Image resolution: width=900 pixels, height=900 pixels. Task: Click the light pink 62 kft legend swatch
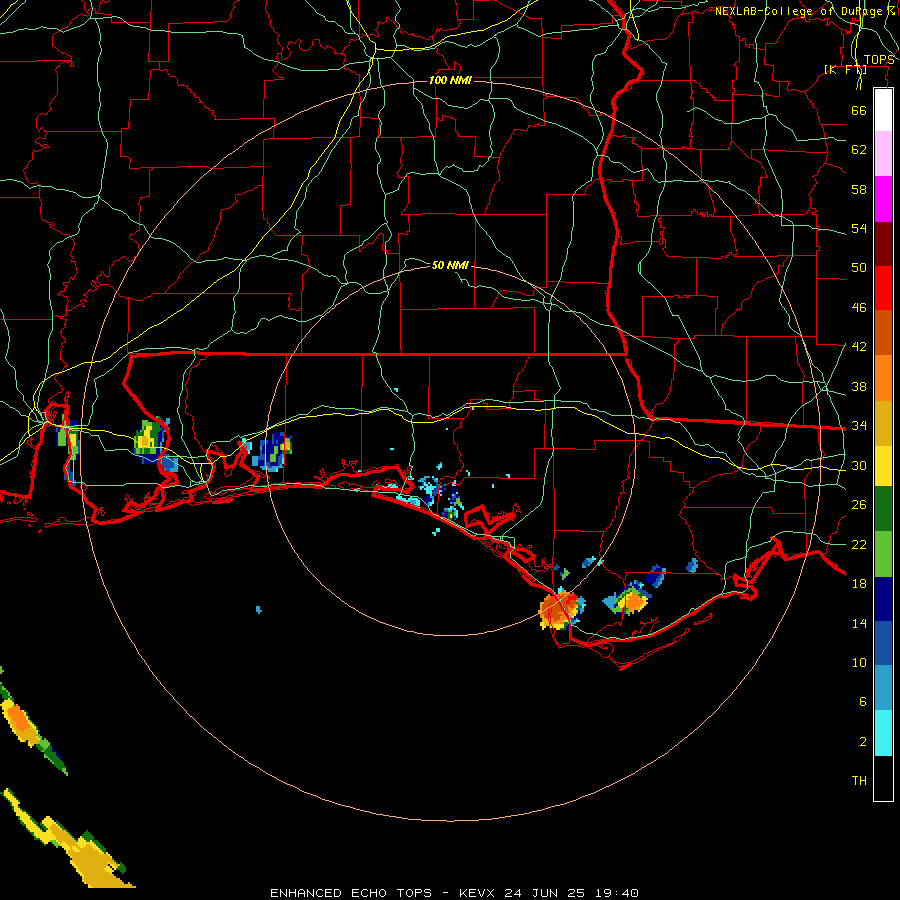pos(883,154)
